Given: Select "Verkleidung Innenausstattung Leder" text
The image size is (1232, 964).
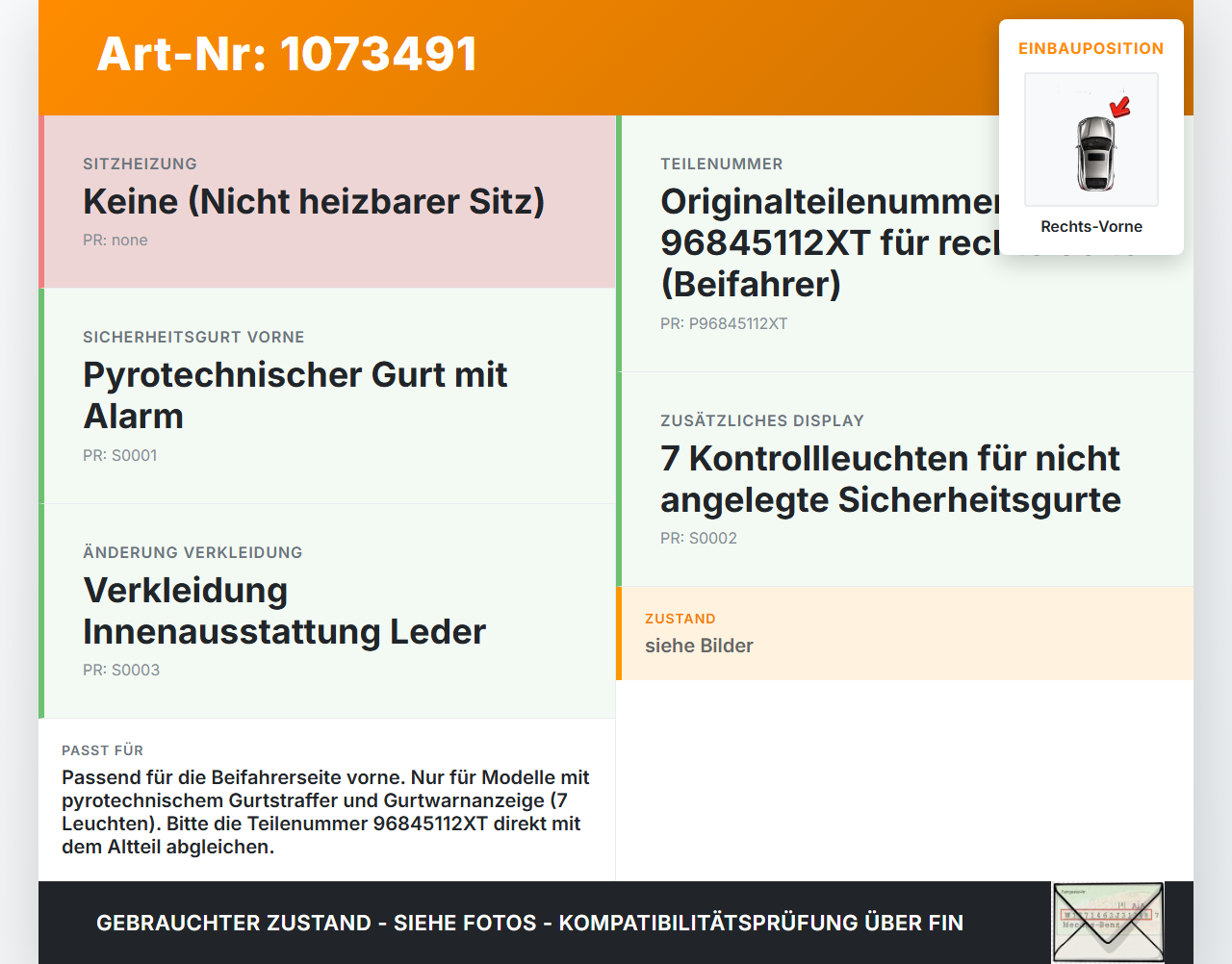Looking at the screenshot, I should pos(284,611).
